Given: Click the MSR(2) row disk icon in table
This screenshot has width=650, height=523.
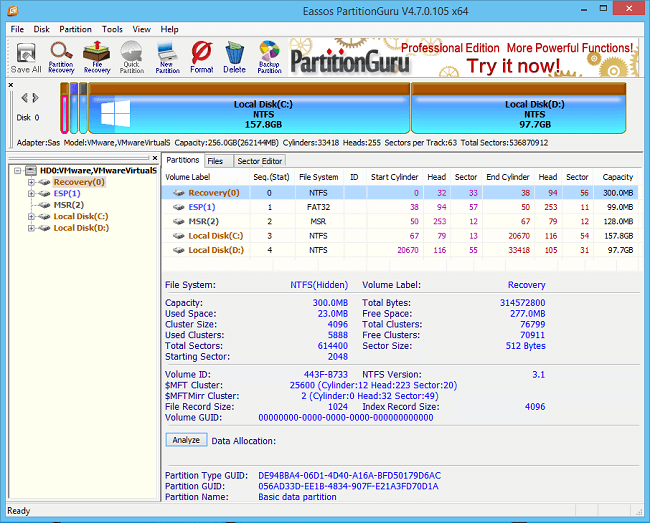Looking at the screenshot, I should click(179, 222).
